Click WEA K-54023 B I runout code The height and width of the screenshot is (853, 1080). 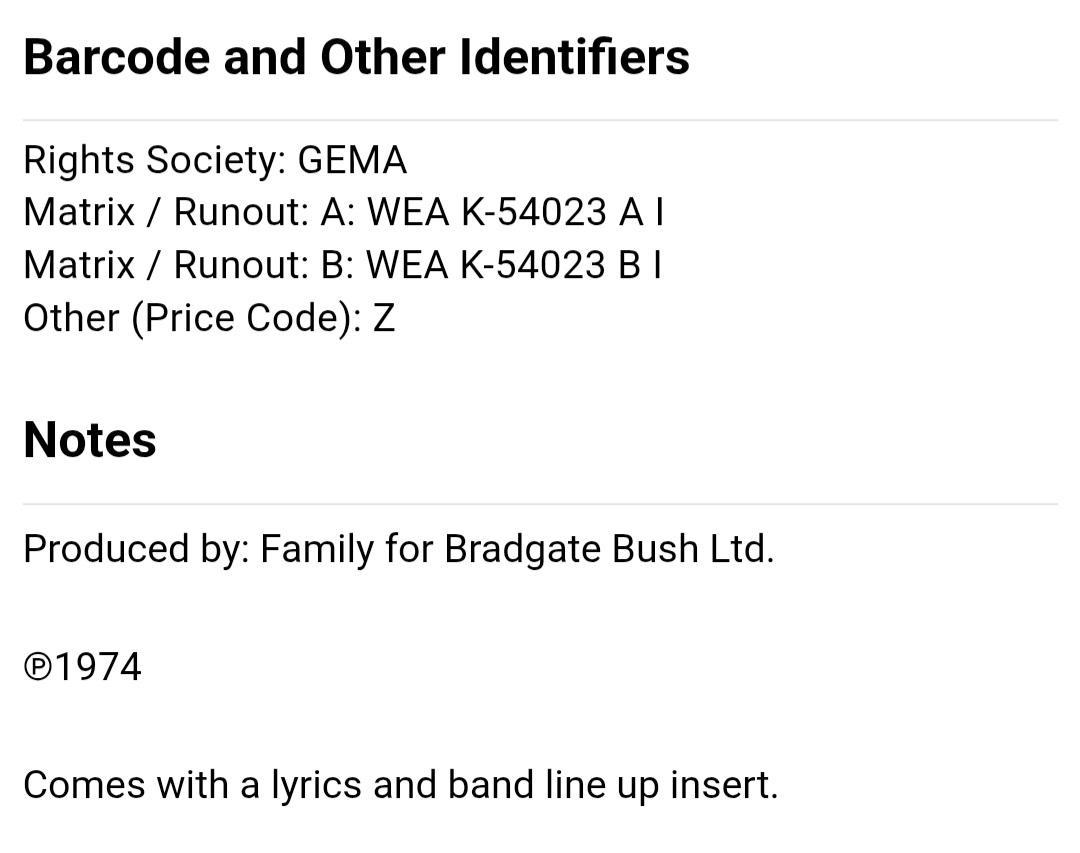(x=514, y=265)
